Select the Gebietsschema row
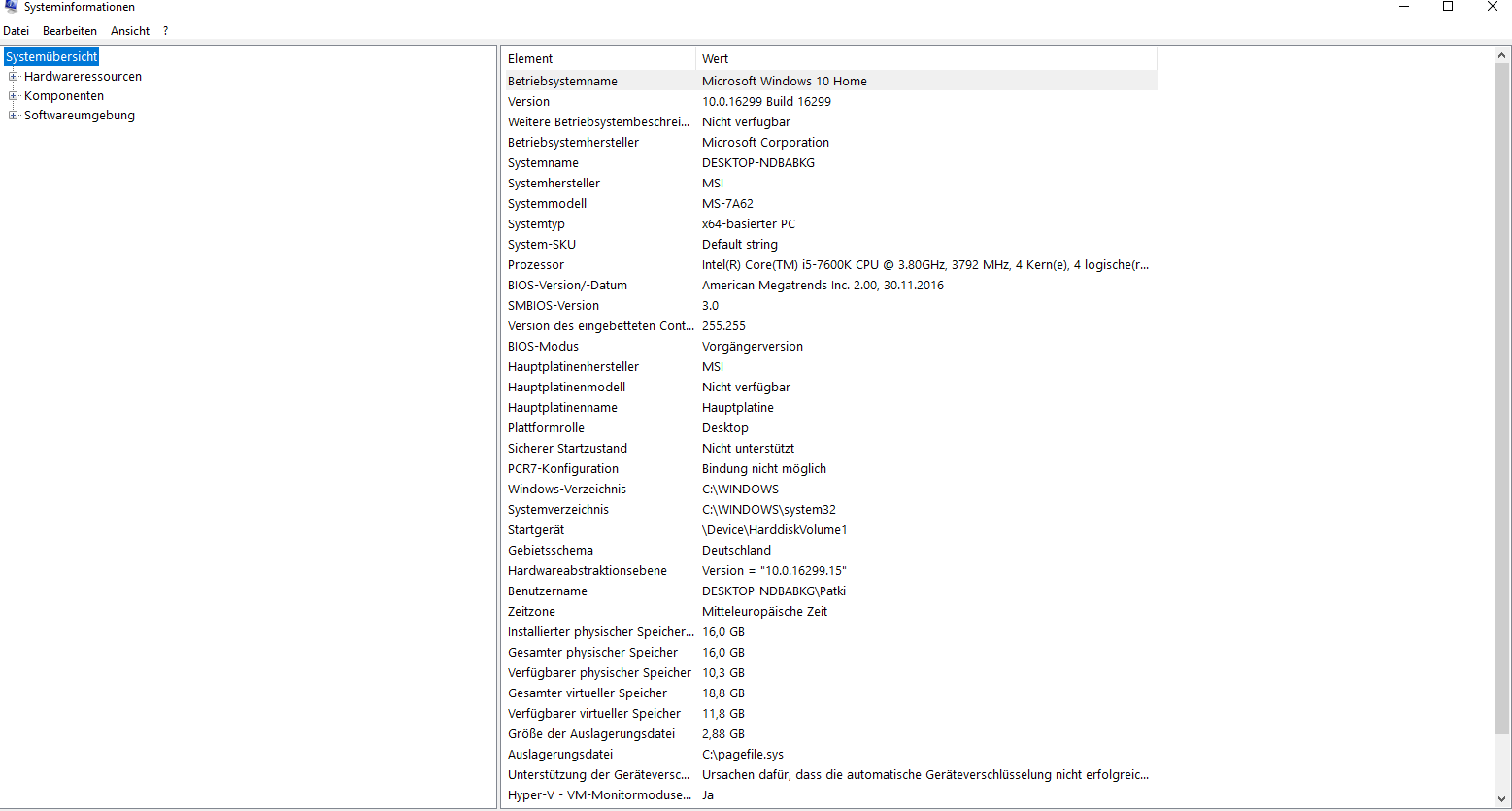The image size is (1512, 811). 829,551
